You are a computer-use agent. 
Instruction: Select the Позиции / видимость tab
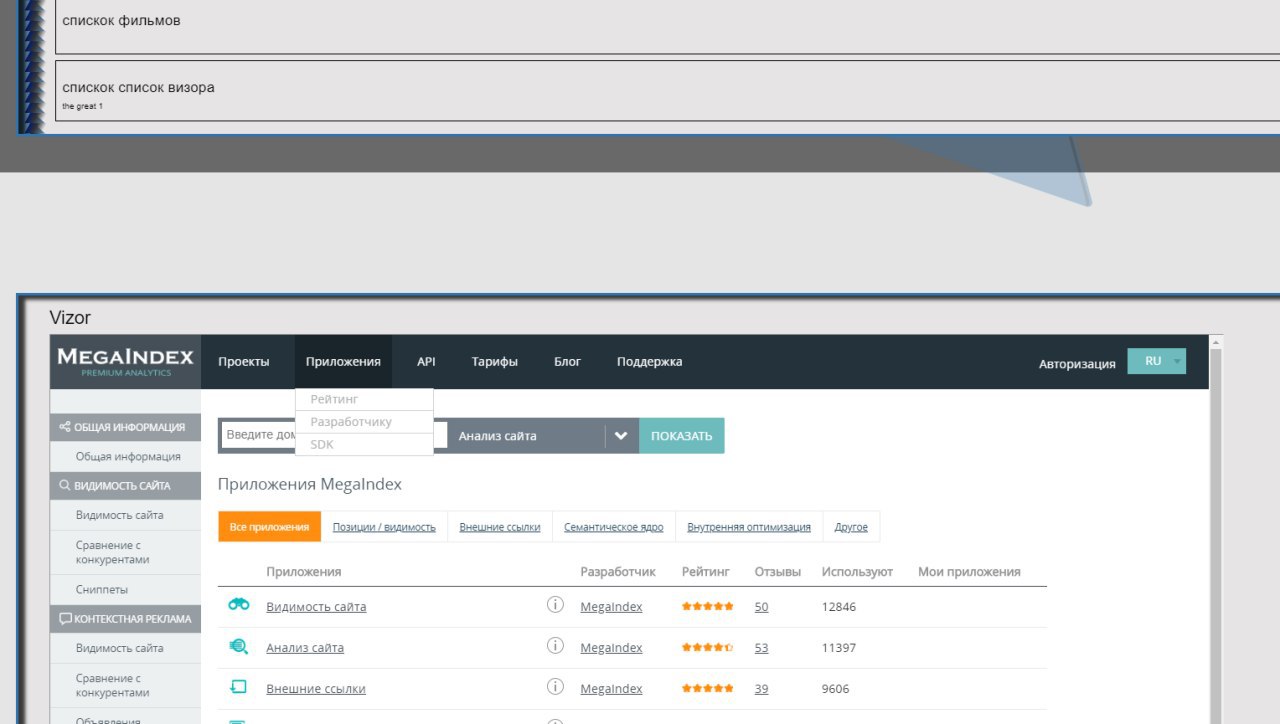[384, 527]
